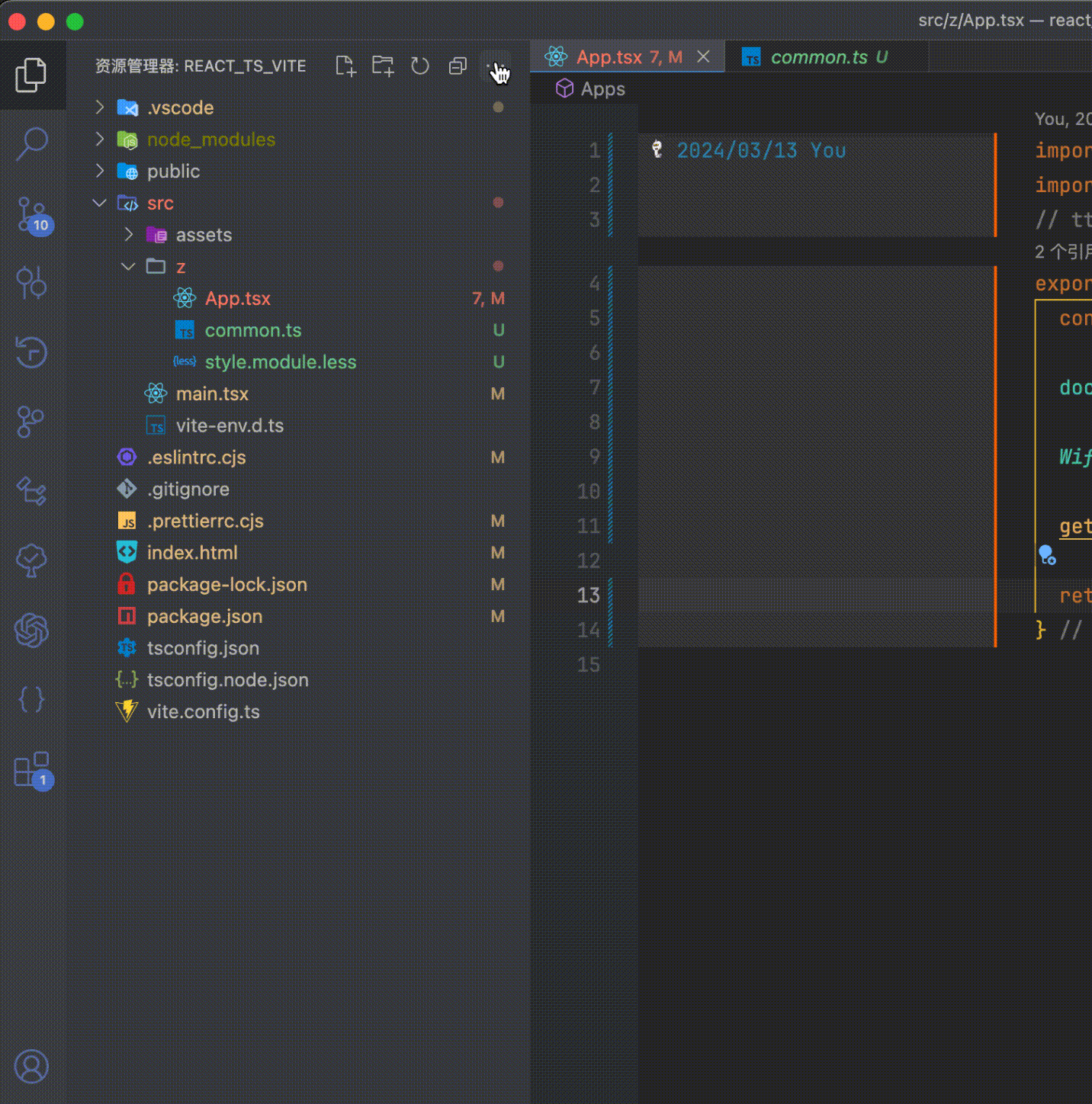Screen dimensions: 1092x1104
Task: Click the explorer title REACT_TS_VITE
Action: 245,66
